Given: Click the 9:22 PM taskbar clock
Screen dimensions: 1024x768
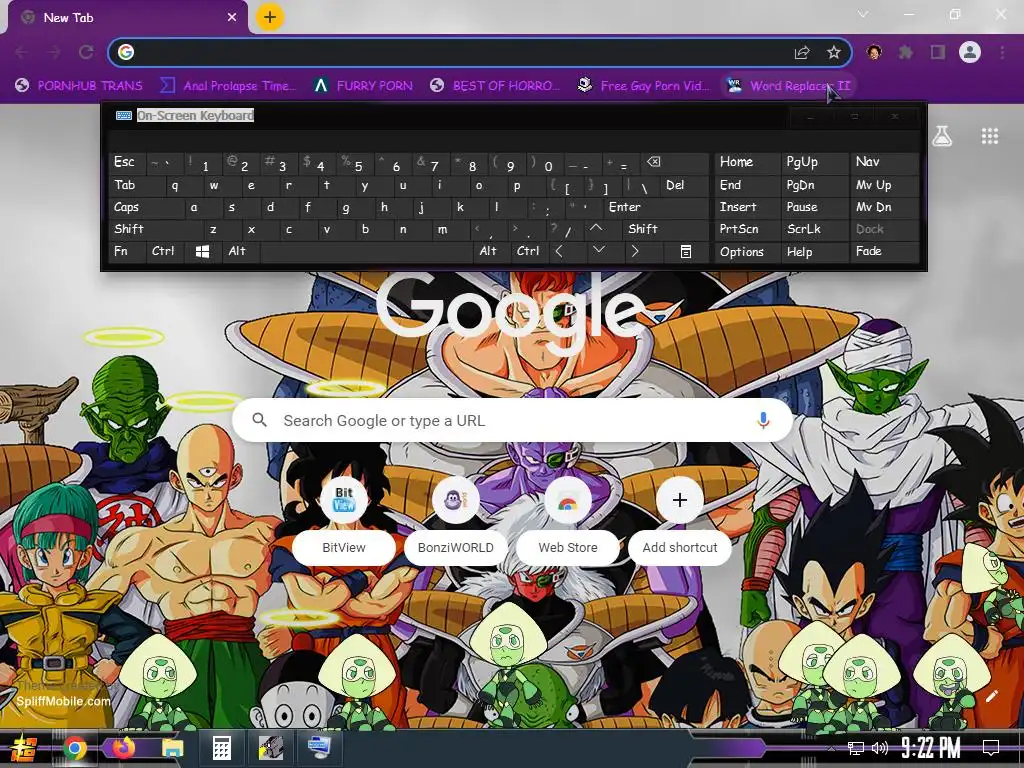Looking at the screenshot, I should [x=931, y=748].
